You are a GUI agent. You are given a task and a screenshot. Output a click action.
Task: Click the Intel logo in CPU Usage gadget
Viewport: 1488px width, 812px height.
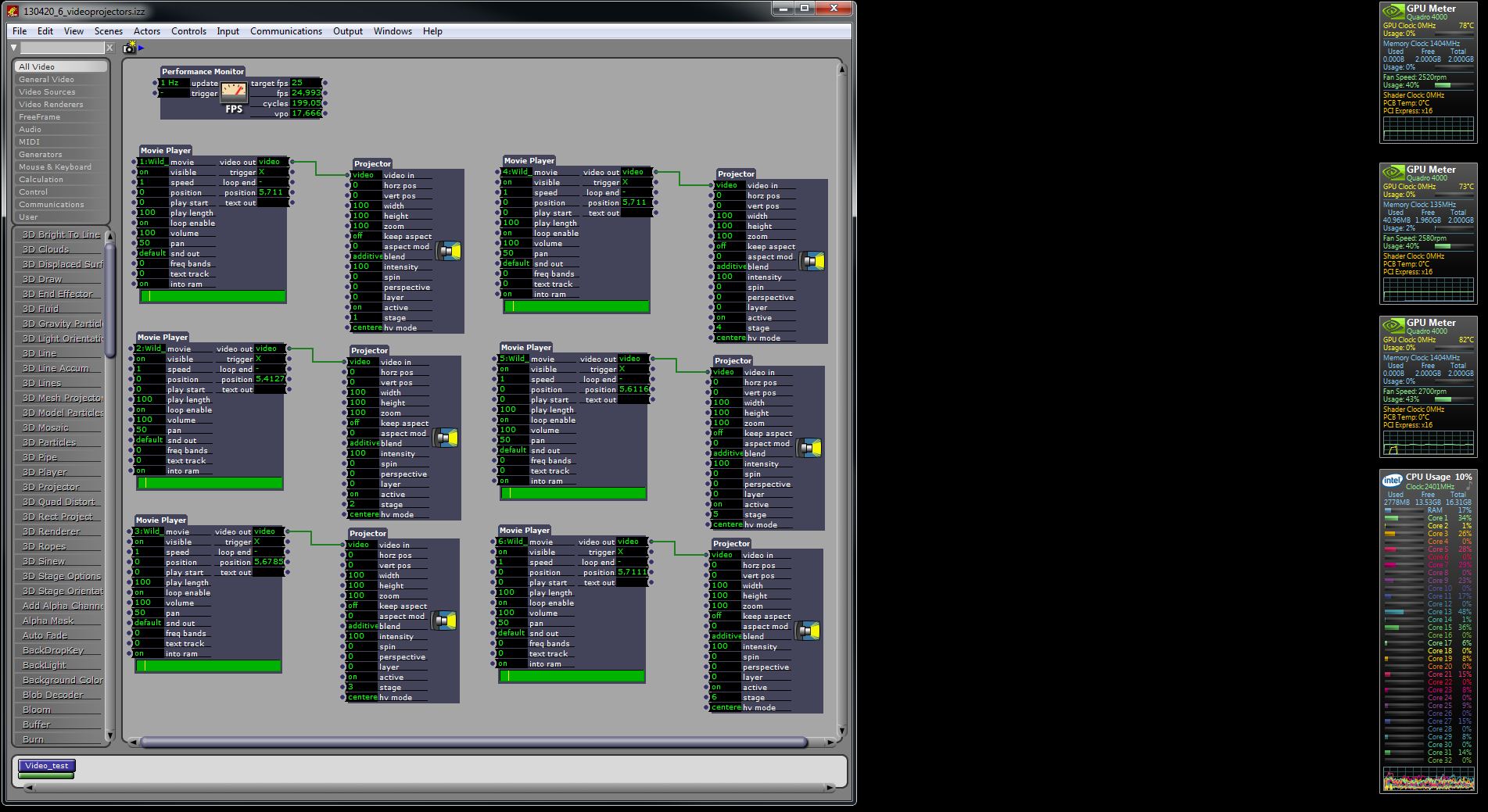[1392, 480]
